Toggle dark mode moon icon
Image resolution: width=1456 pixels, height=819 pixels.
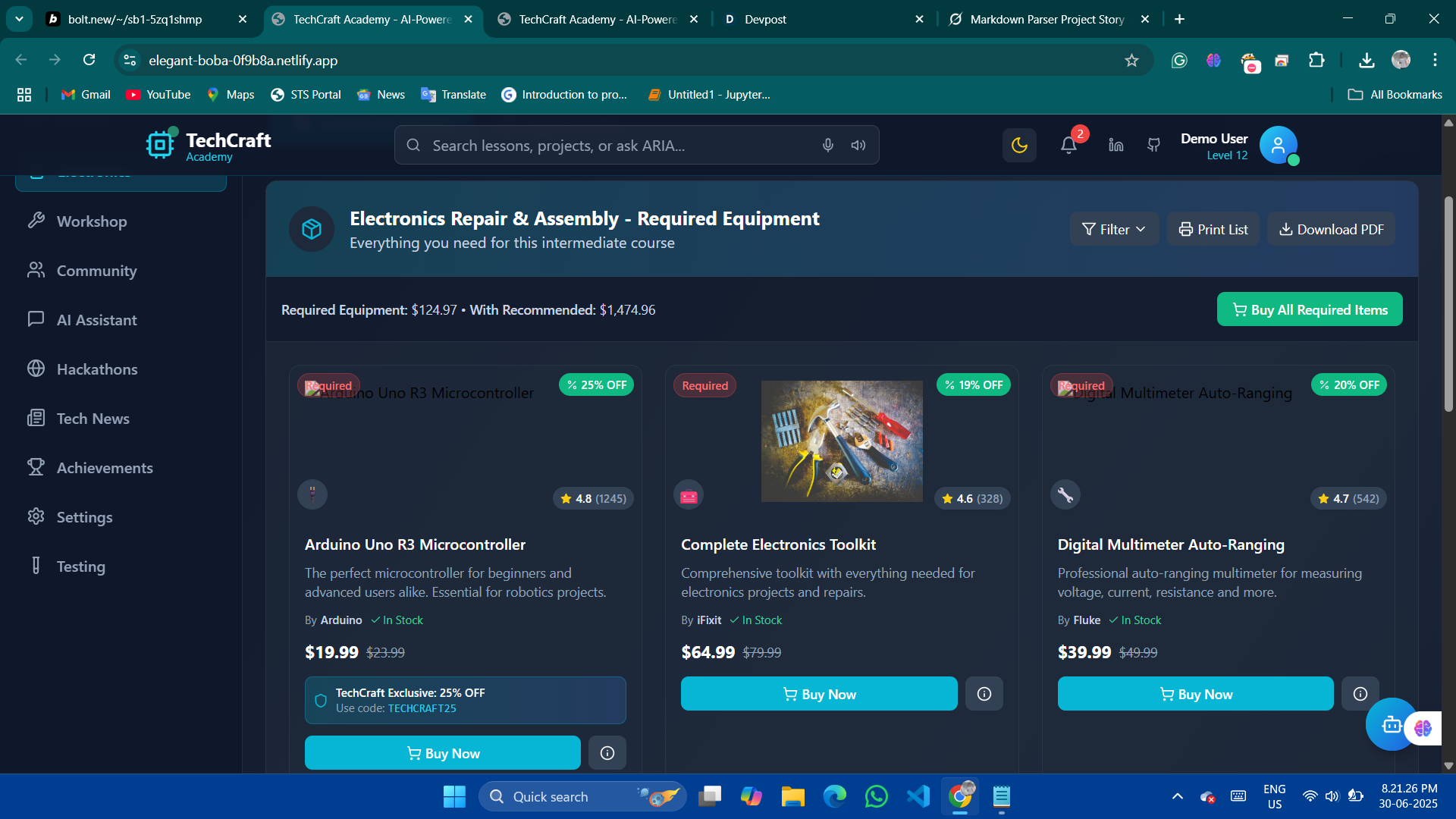1019,145
